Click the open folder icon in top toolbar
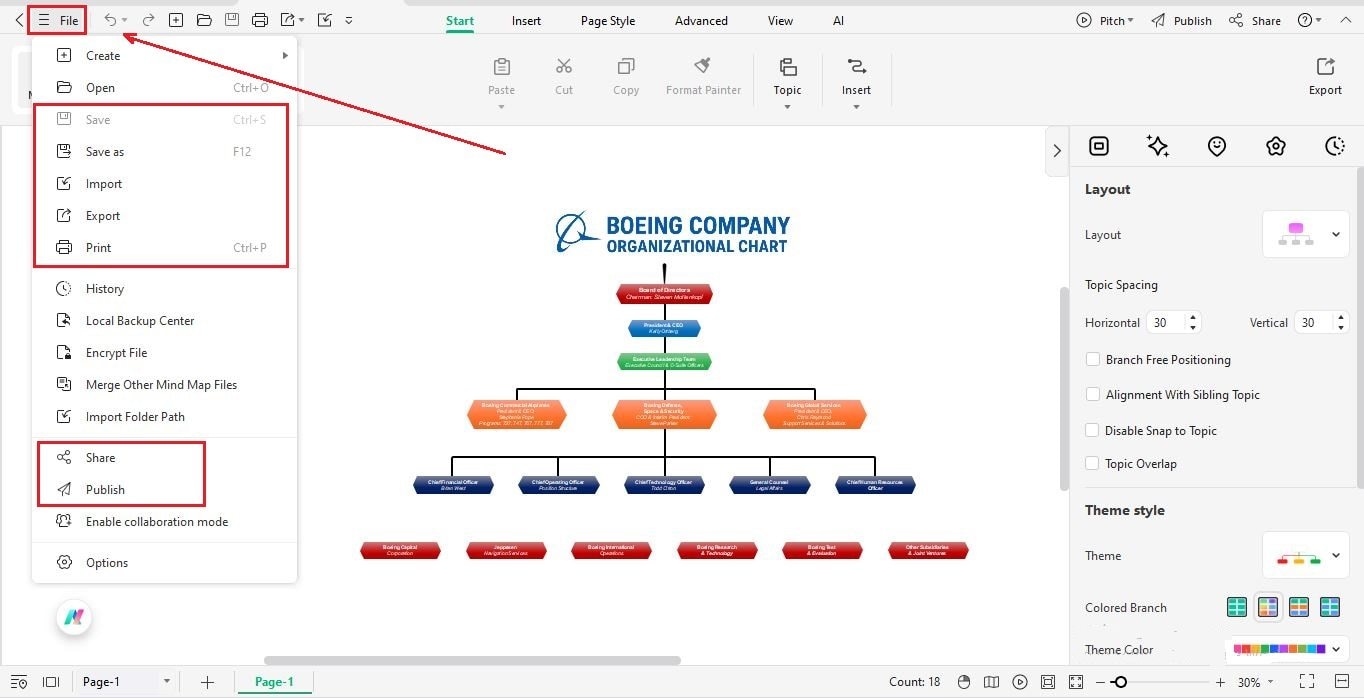This screenshot has height=698, width=1364. (204, 20)
